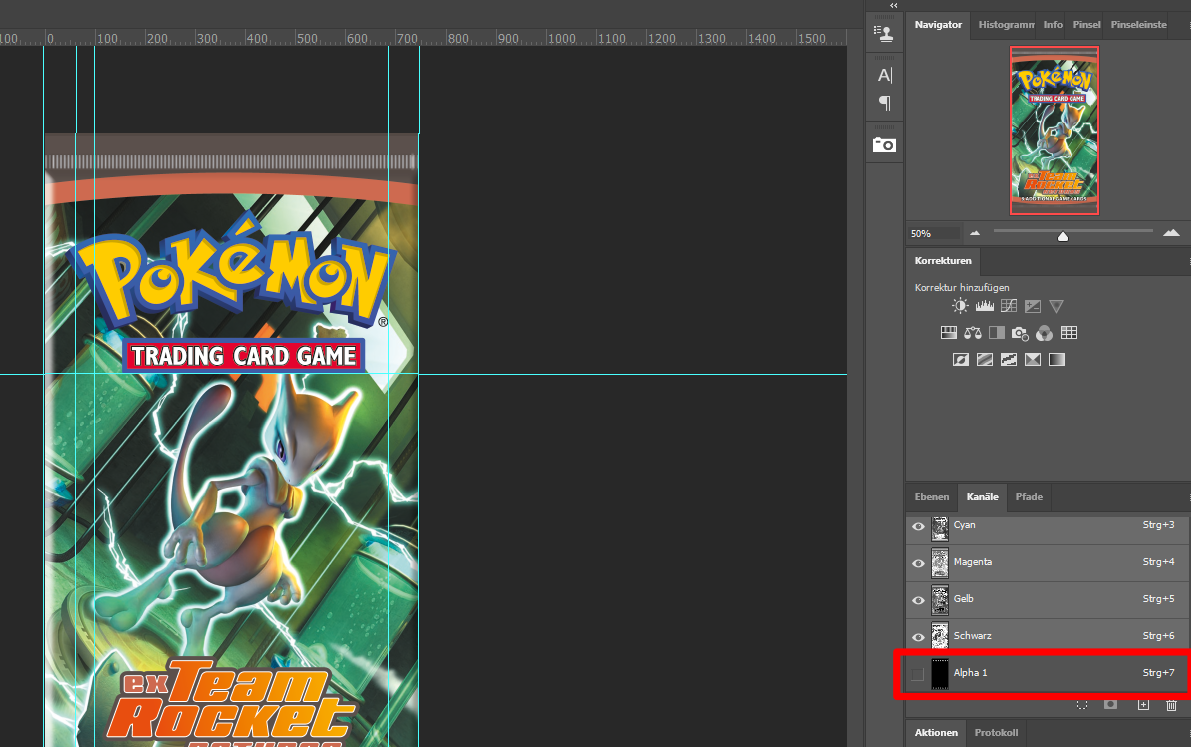This screenshot has width=1191, height=747.
Task: Add a Hue/Saturation adjustment
Action: coord(949,333)
